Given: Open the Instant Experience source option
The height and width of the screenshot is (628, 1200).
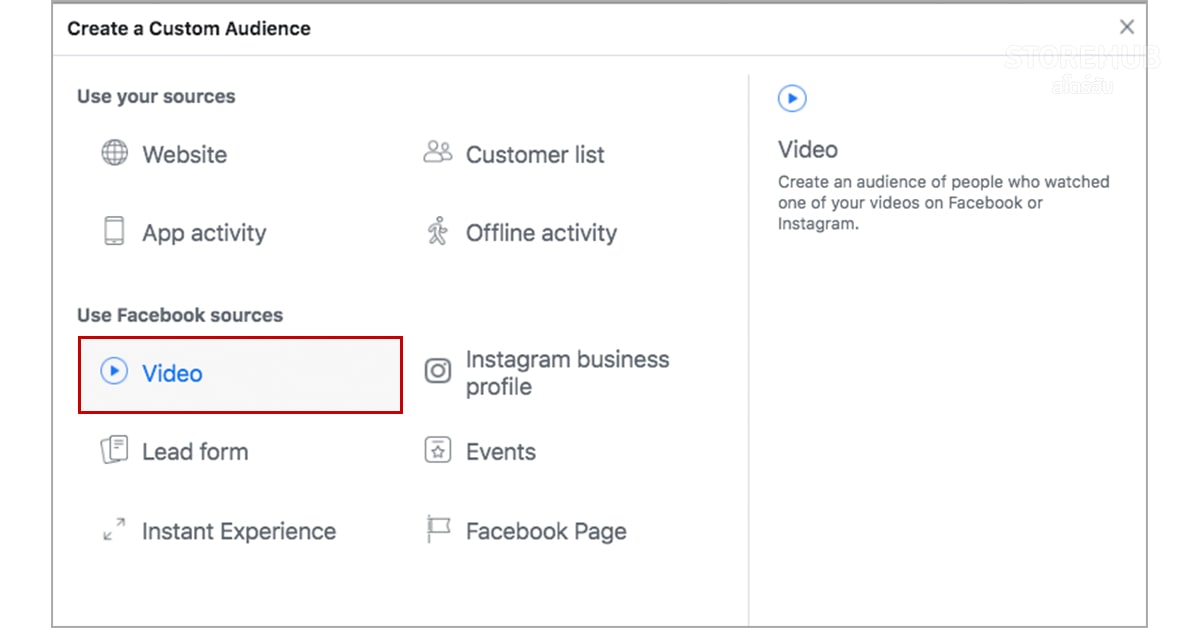Looking at the screenshot, I should (240, 530).
